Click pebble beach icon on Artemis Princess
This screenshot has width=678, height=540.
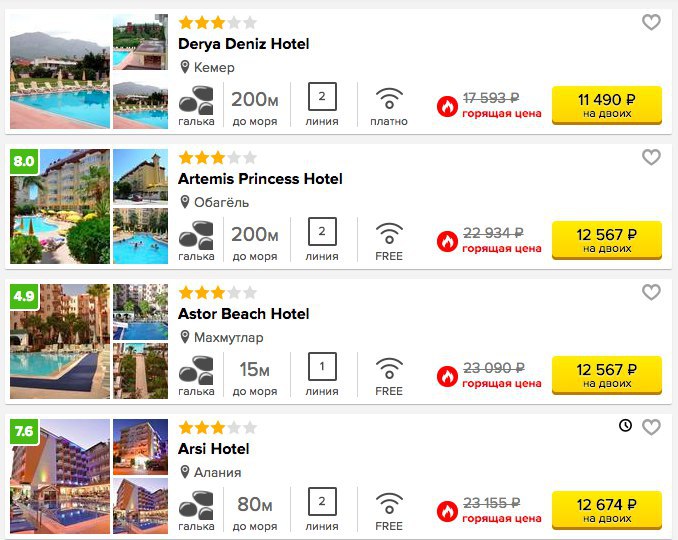pyautogui.click(x=196, y=235)
